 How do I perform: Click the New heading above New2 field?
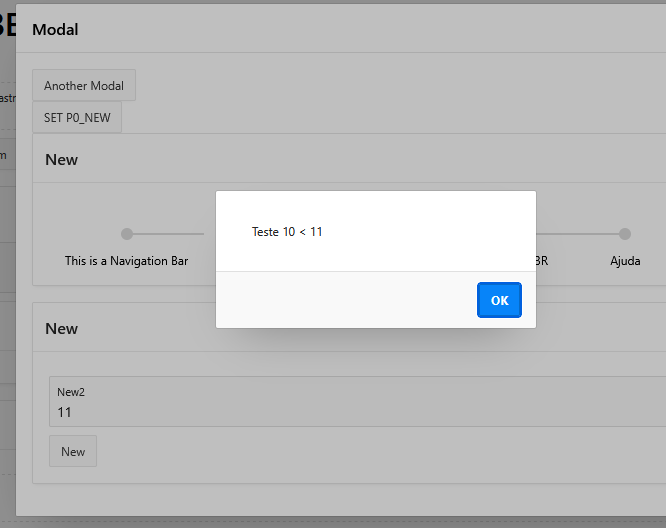(x=61, y=329)
